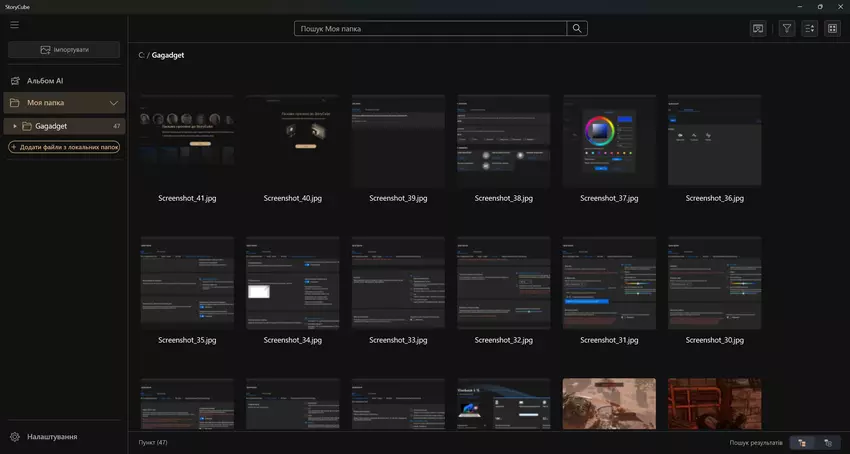Click the search magnifier icon
The width and height of the screenshot is (850, 454).
(x=577, y=29)
